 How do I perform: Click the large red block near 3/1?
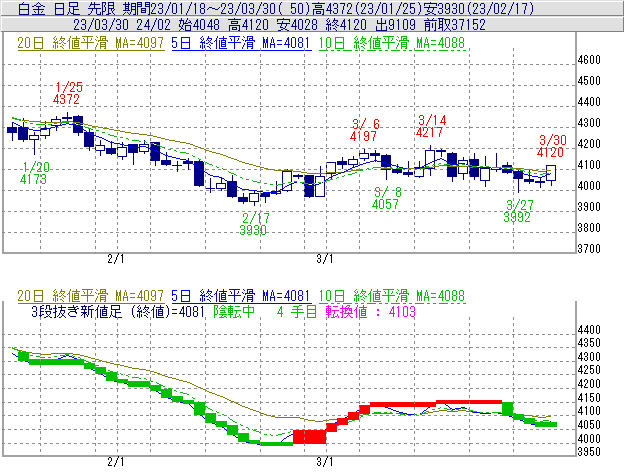coord(310,436)
